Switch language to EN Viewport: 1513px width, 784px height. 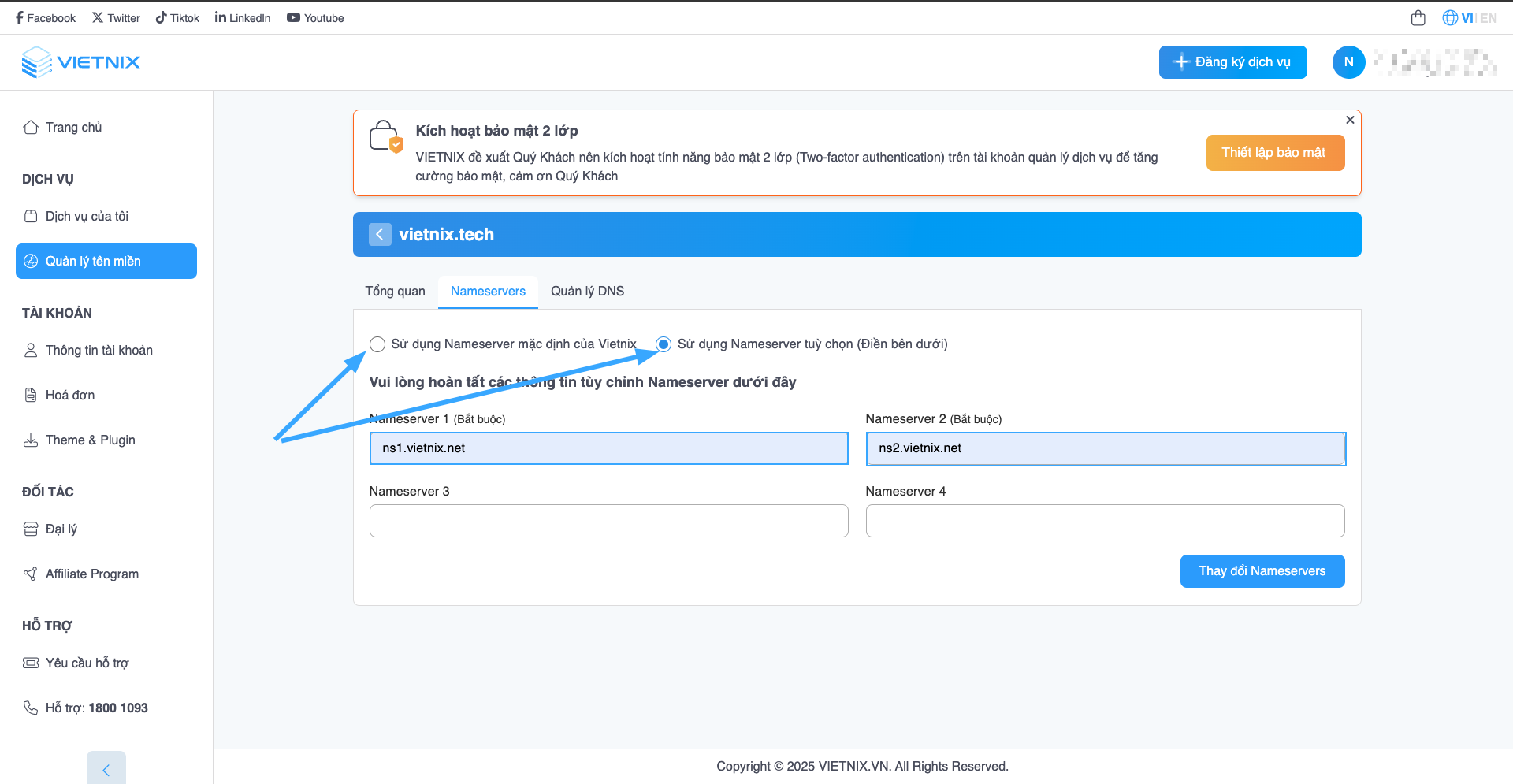click(x=1488, y=18)
